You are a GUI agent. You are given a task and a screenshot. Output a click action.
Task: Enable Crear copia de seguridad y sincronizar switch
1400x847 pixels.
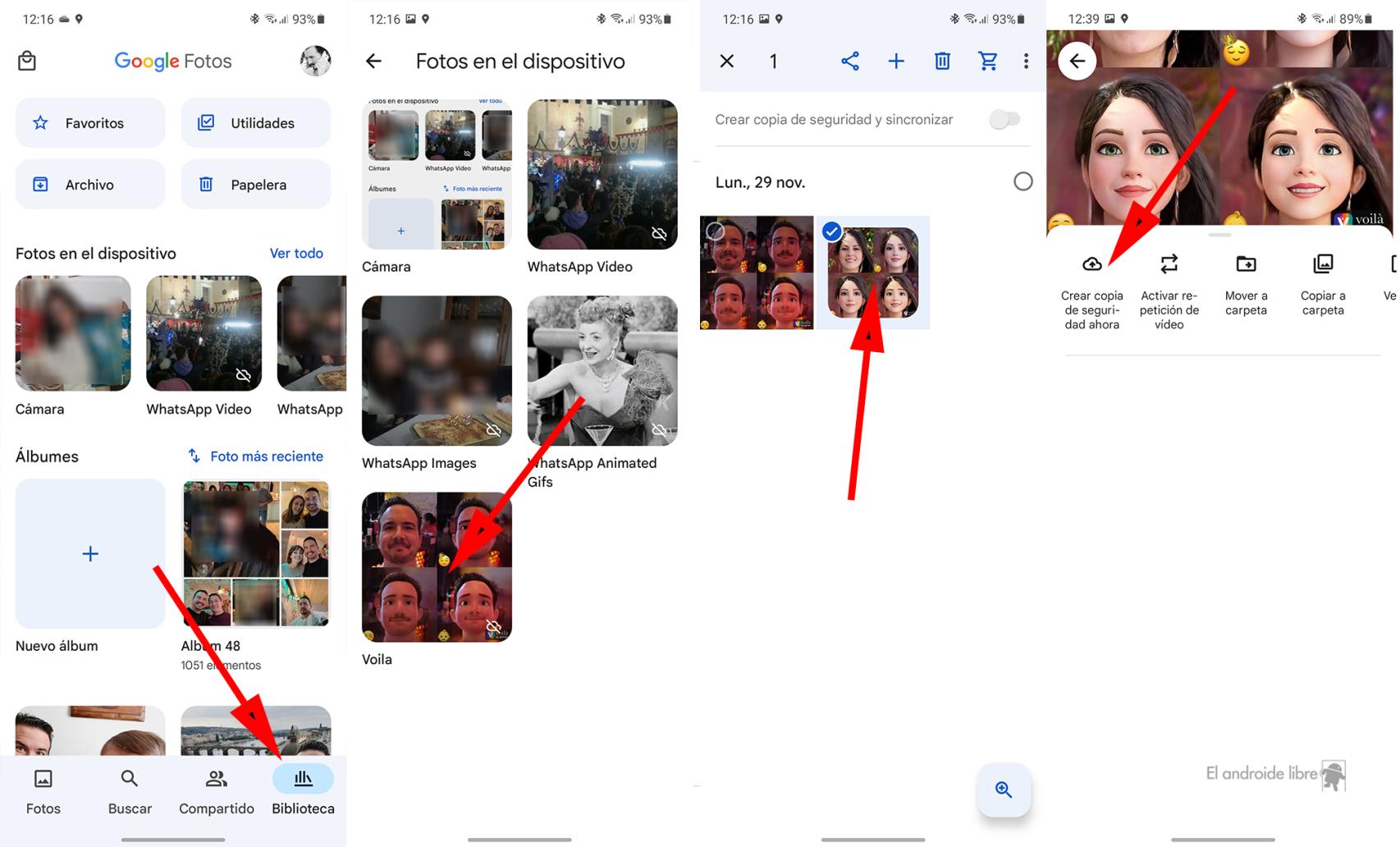[x=1004, y=120]
